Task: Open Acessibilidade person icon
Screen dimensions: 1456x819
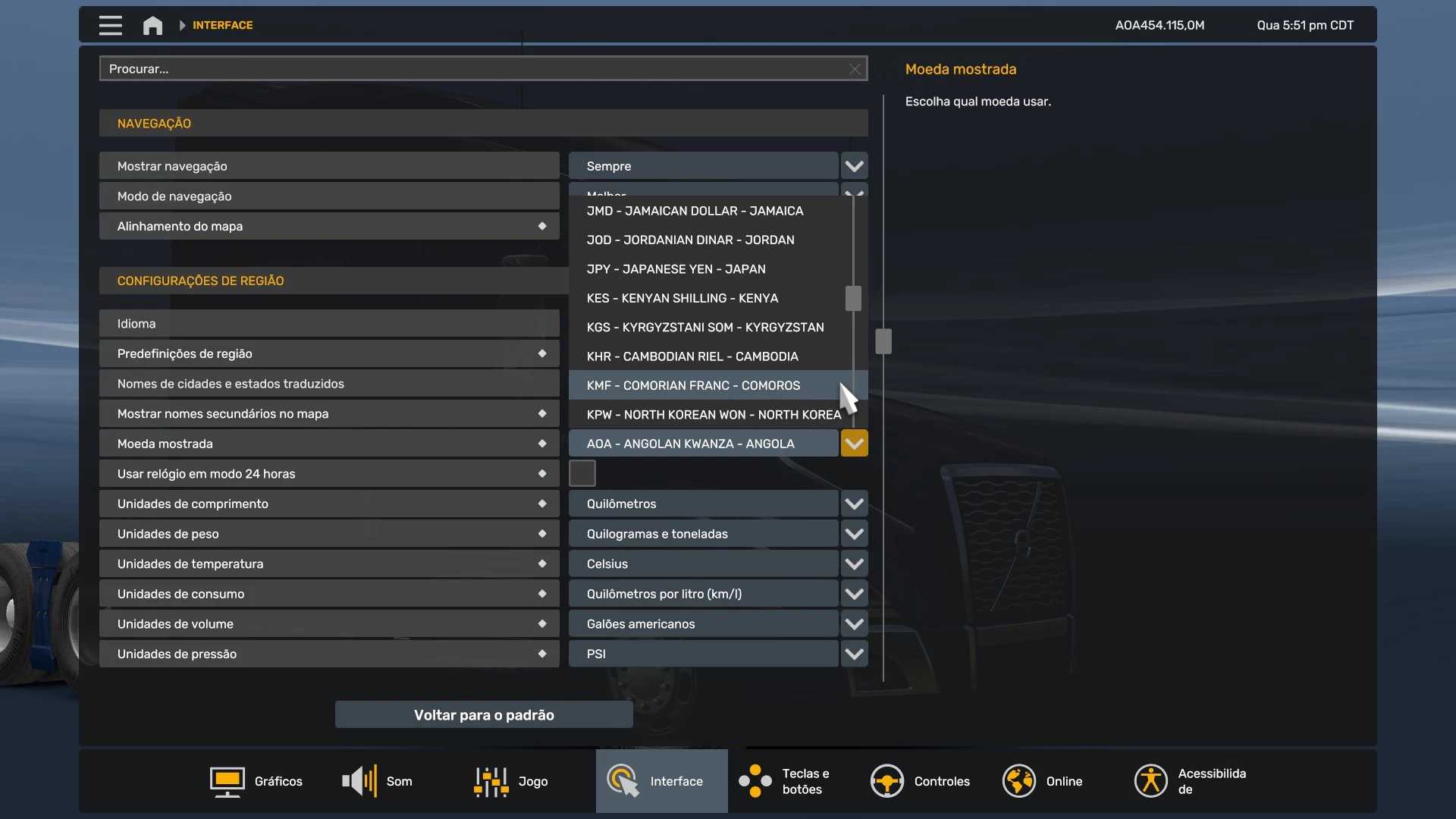Action: (x=1150, y=781)
